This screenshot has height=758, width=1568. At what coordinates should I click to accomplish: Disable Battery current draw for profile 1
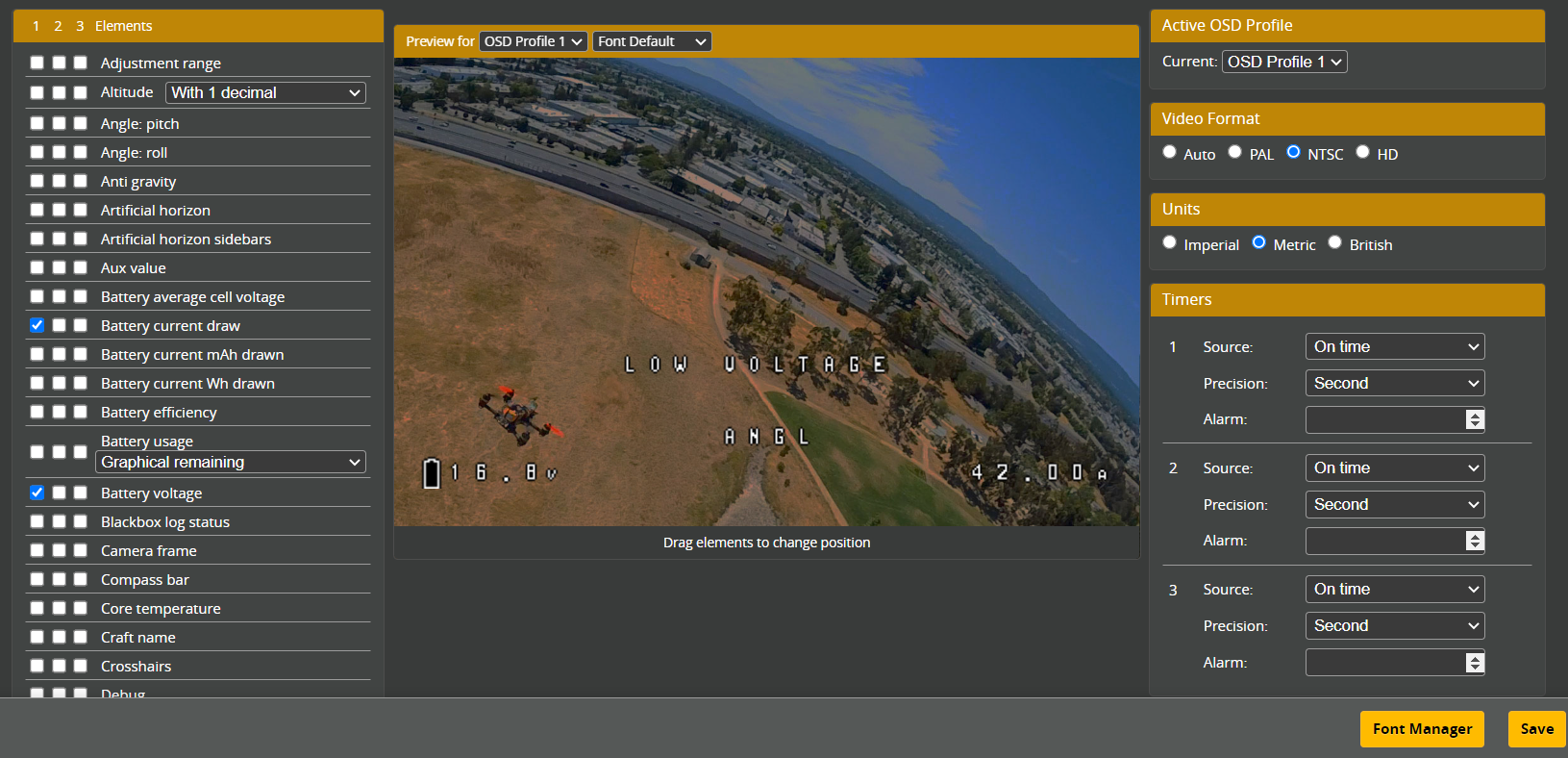(x=37, y=325)
